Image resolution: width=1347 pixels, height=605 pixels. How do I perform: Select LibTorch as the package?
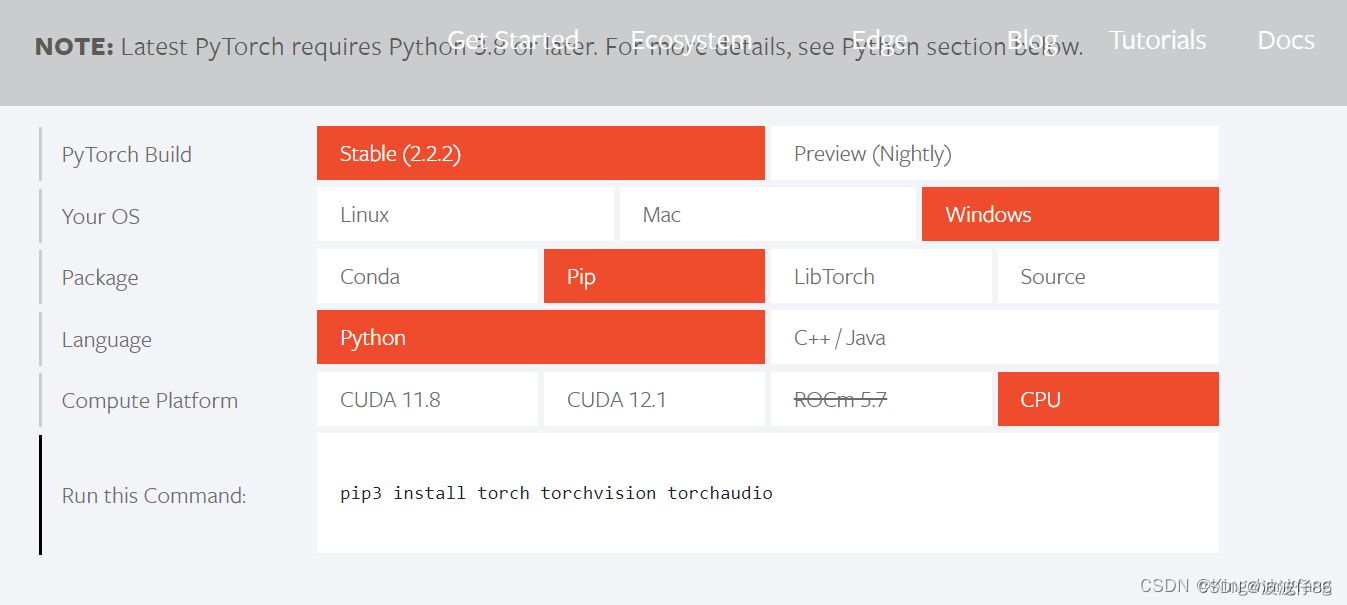[x=881, y=276]
